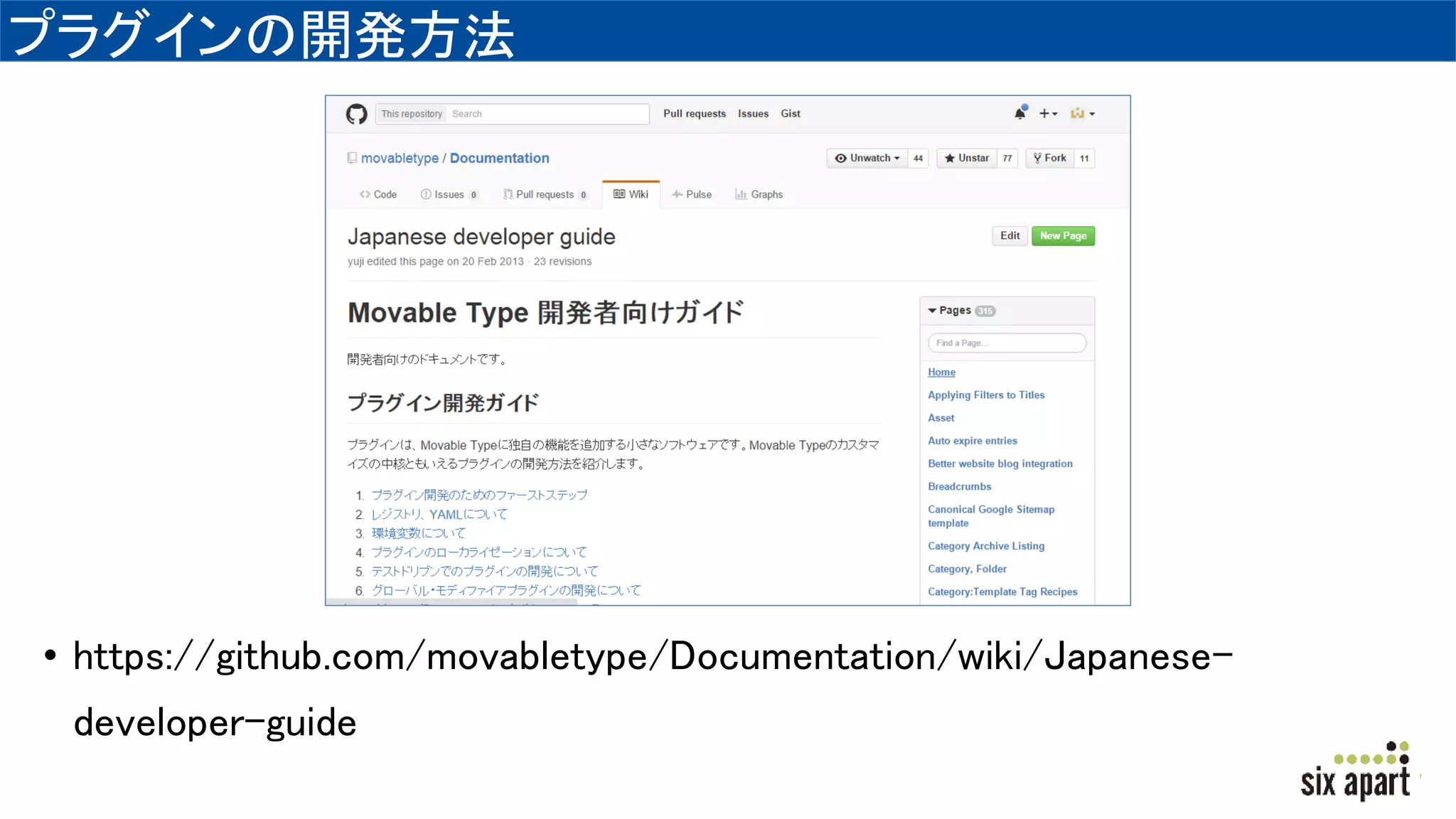Click the GitHub octocat logo
Image resolution: width=1456 pixels, height=819 pixels.
tap(356, 114)
